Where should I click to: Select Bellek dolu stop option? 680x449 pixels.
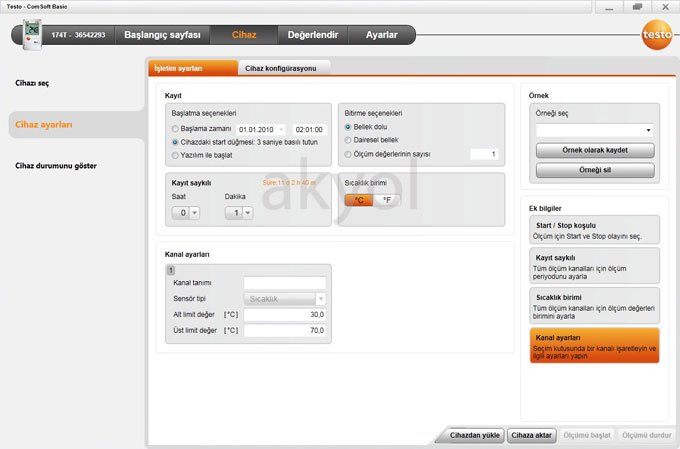348,127
